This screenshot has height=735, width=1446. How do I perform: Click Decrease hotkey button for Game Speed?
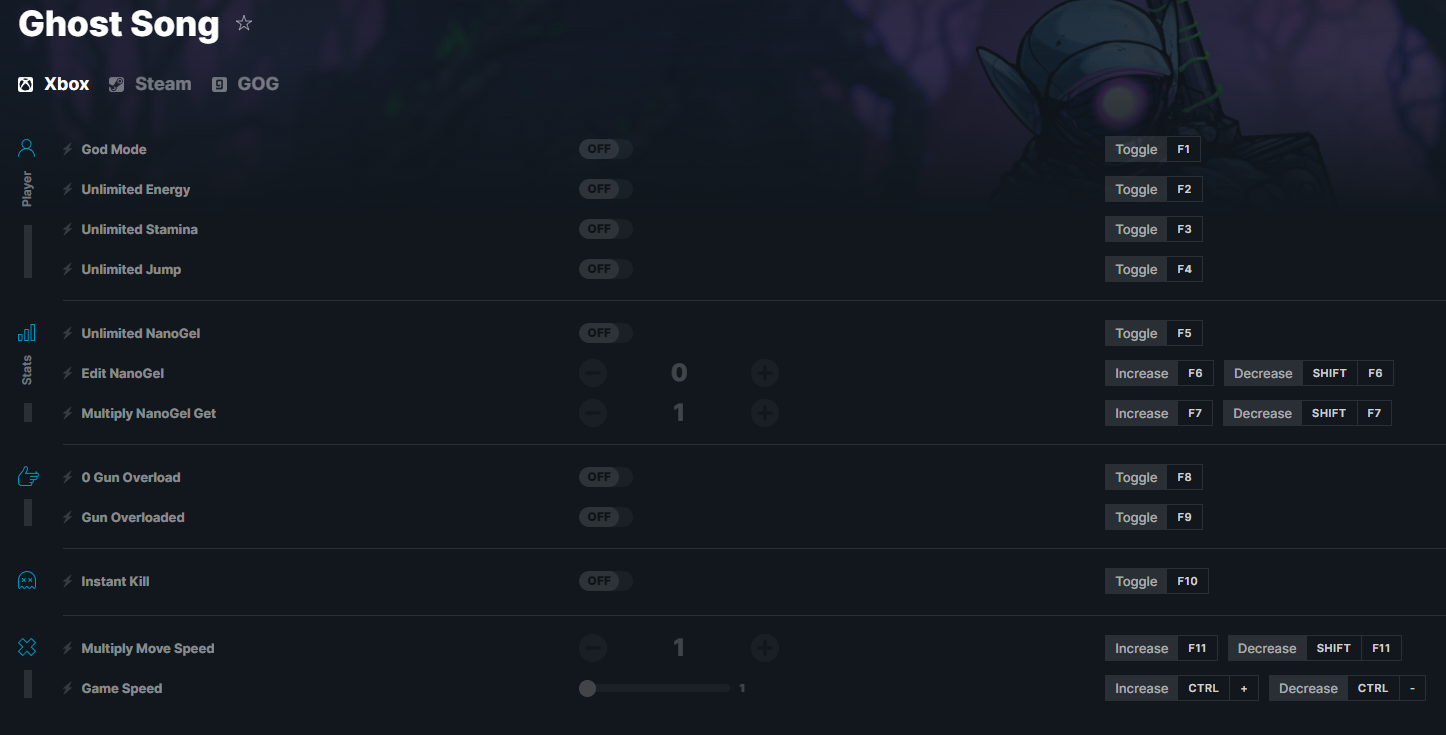(x=1347, y=688)
